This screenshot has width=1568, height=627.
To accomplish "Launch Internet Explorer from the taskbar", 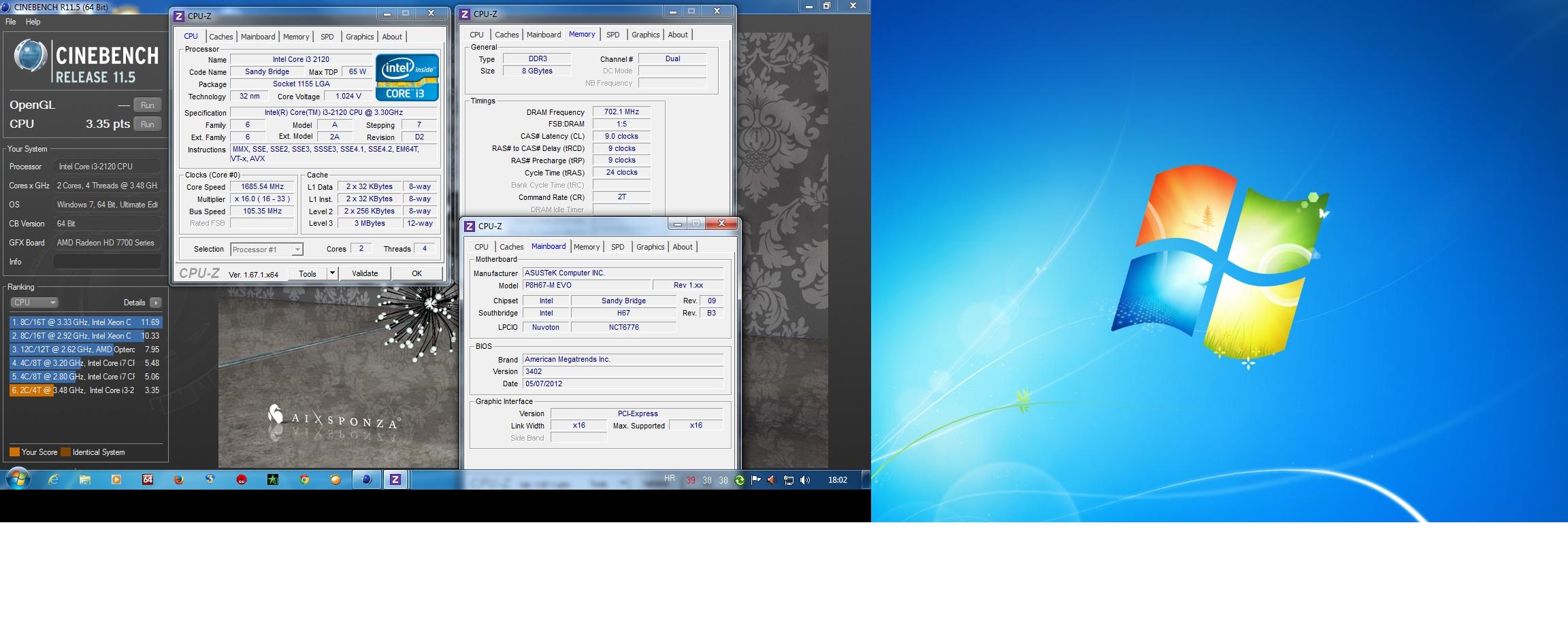I will coord(54,479).
